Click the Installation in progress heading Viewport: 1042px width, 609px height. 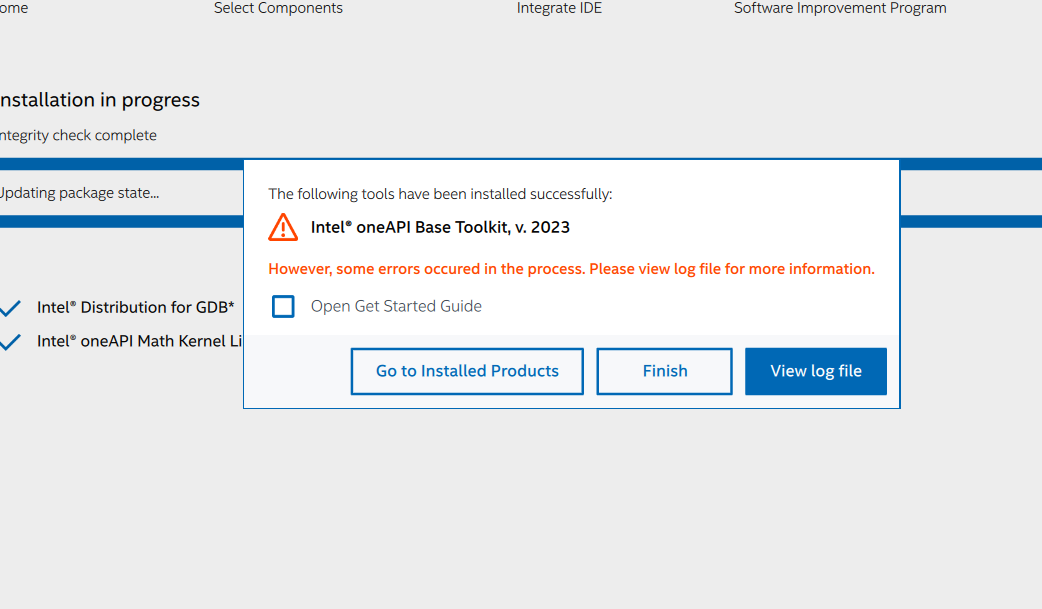click(x=98, y=100)
